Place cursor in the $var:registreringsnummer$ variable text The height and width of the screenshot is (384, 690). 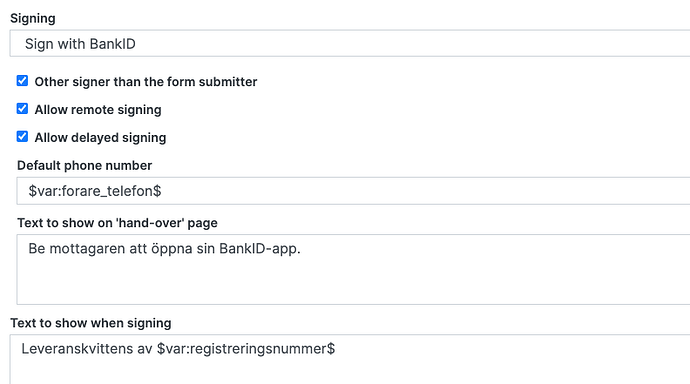[x=246, y=349]
